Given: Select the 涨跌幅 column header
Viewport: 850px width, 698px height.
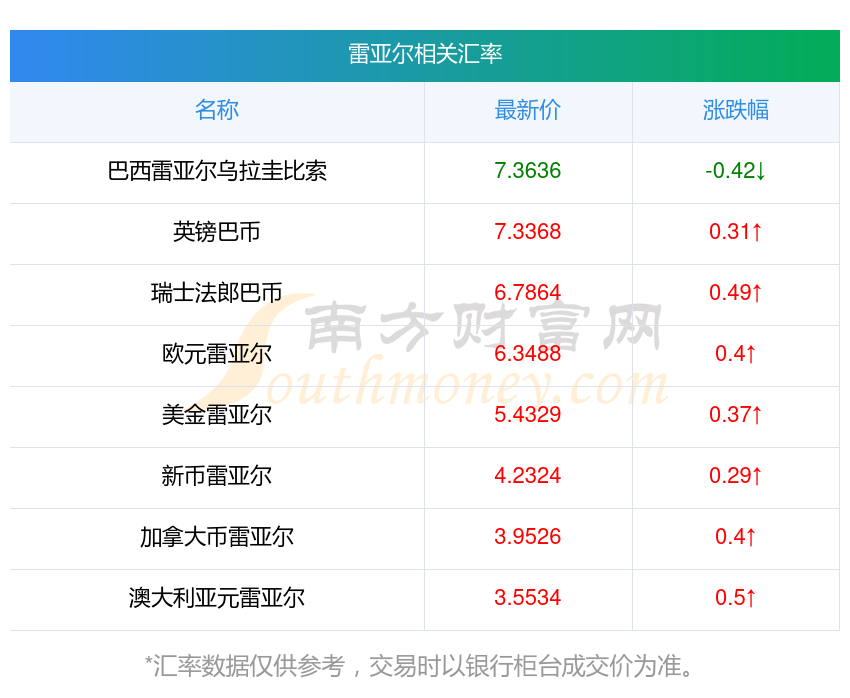Looking at the screenshot, I should pyautogui.click(x=736, y=110).
